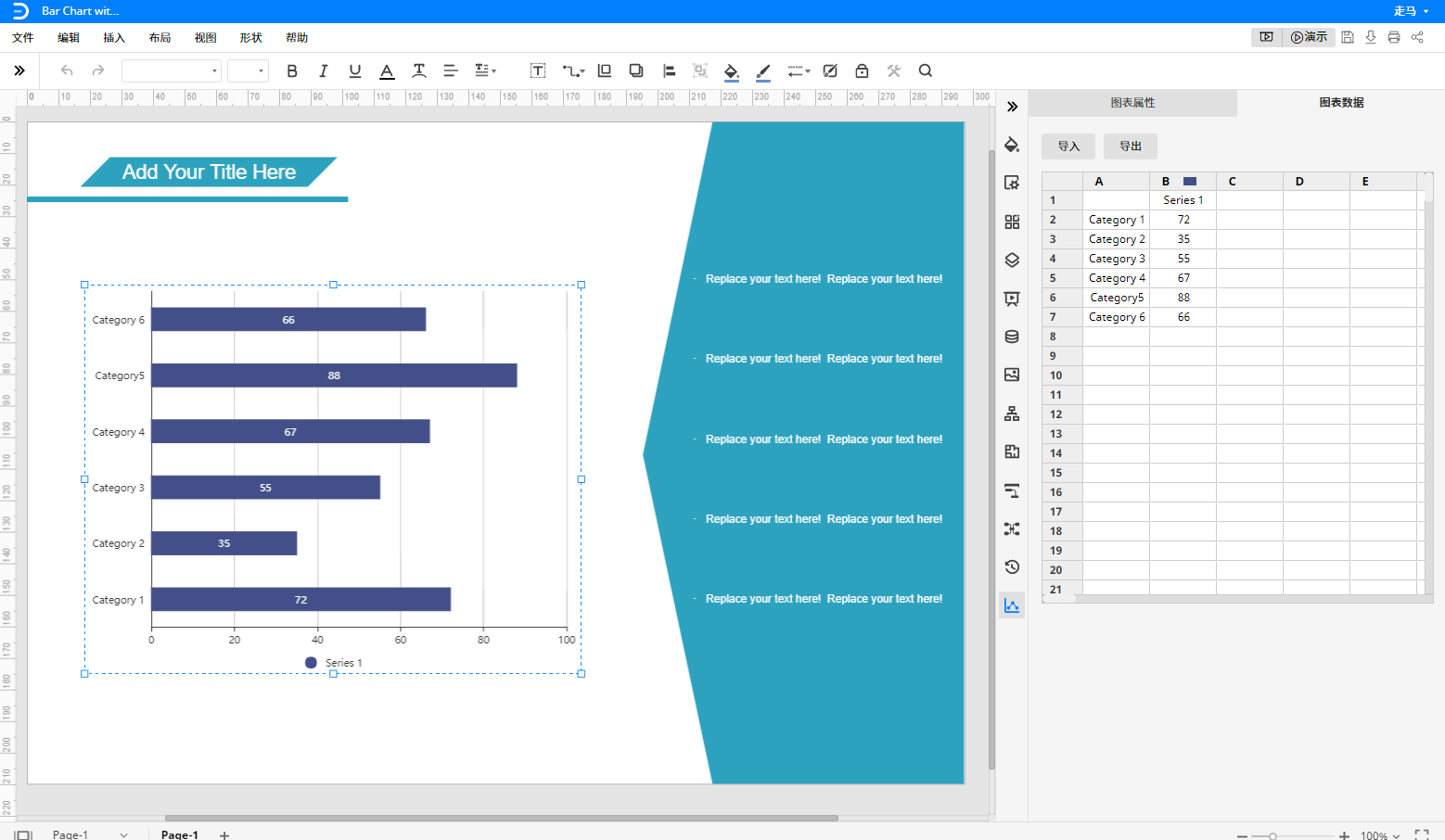Click the share icon
This screenshot has height=840, width=1445.
click(1417, 37)
